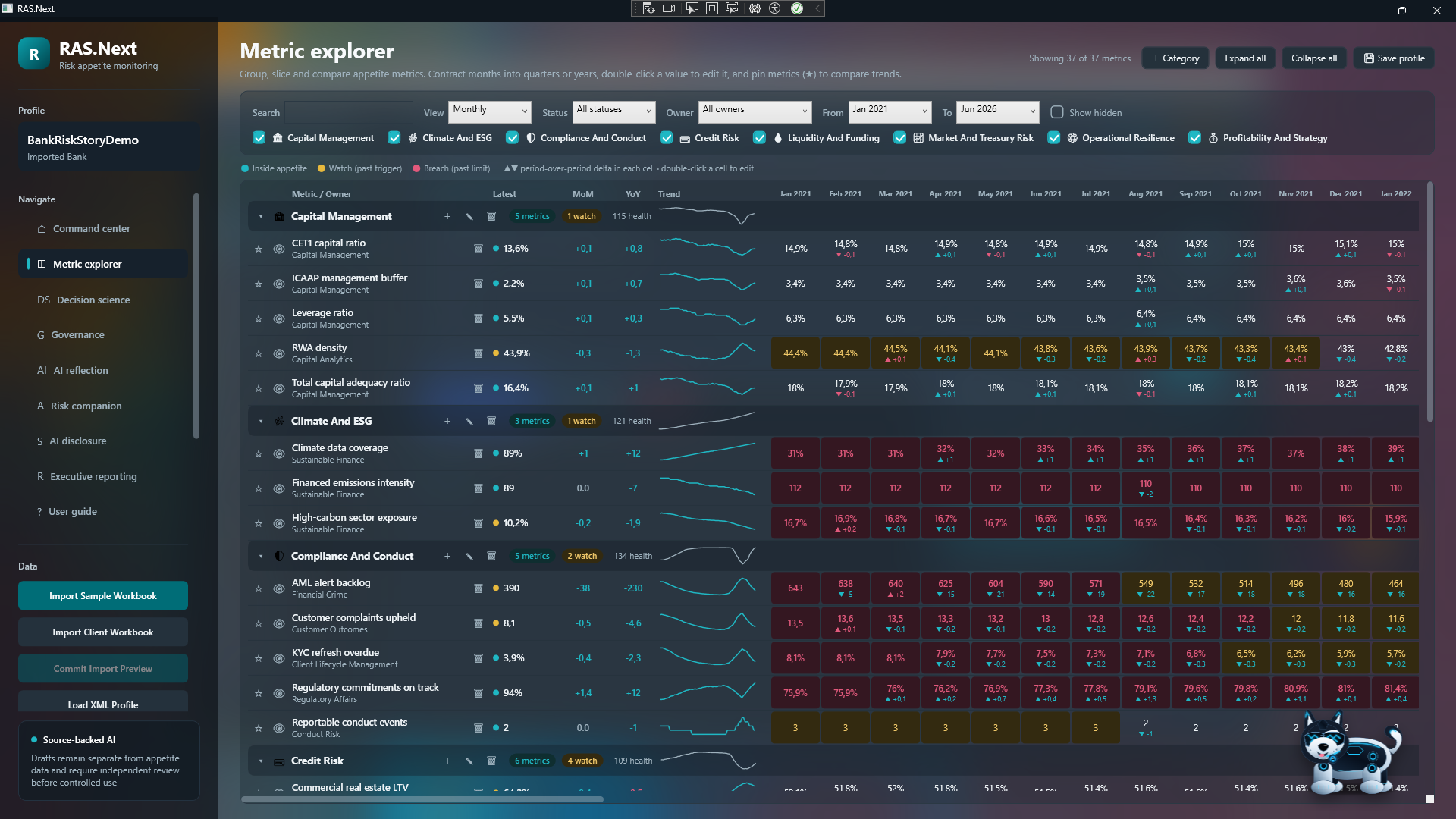This screenshot has width=1456, height=819.
Task: Click the eye icon for RWA density
Action: click(x=279, y=353)
